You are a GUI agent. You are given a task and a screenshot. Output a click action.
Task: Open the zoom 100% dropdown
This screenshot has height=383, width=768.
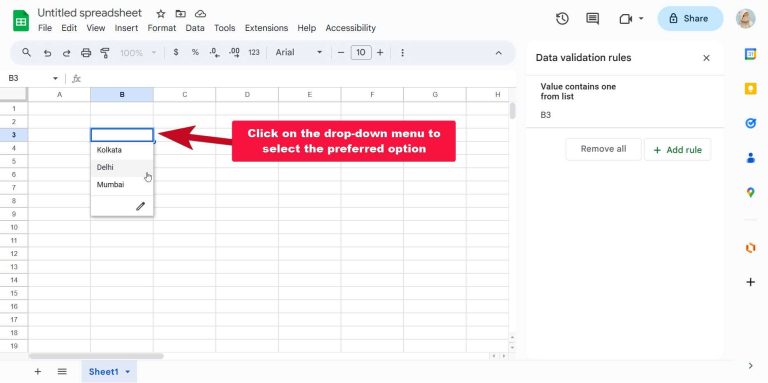[139, 52]
